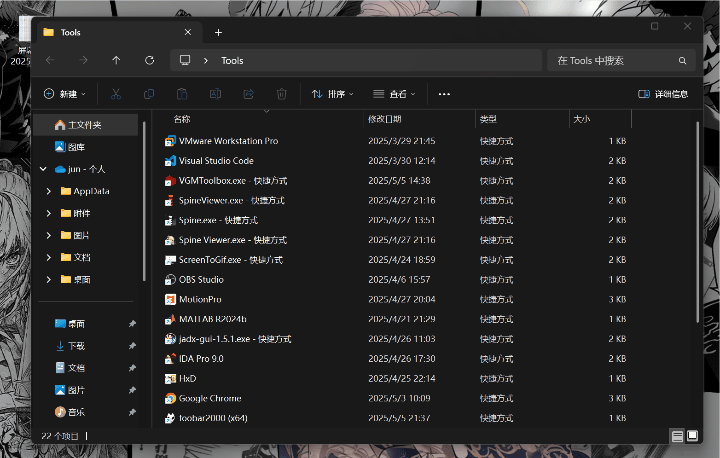Screen dimensions: 720x458
Task: Open the 新建 new item dropdown
Action: 64,94
